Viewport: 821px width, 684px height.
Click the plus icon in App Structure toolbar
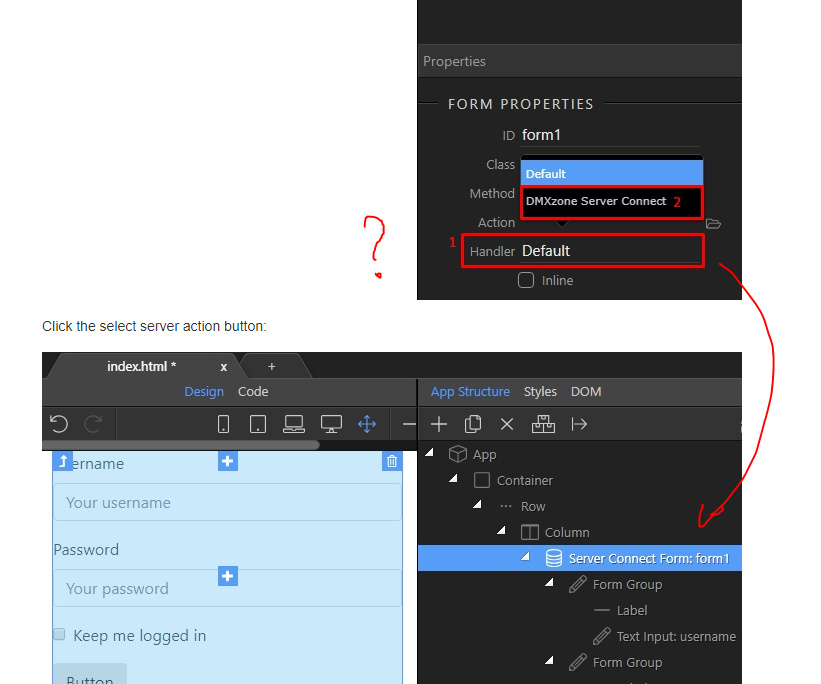(439, 424)
